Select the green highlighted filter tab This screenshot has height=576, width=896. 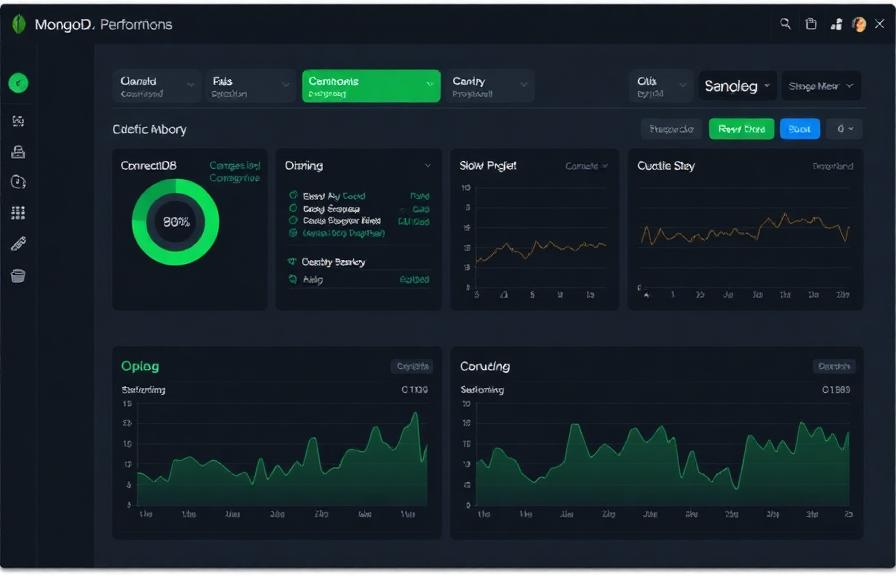coord(370,86)
